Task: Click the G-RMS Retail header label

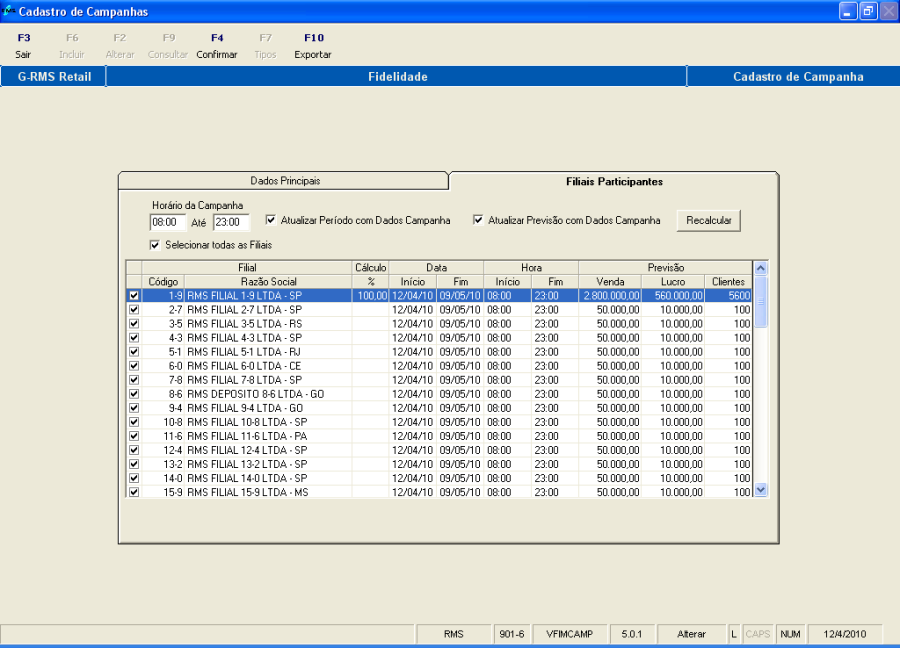Action: pyautogui.click(x=54, y=77)
